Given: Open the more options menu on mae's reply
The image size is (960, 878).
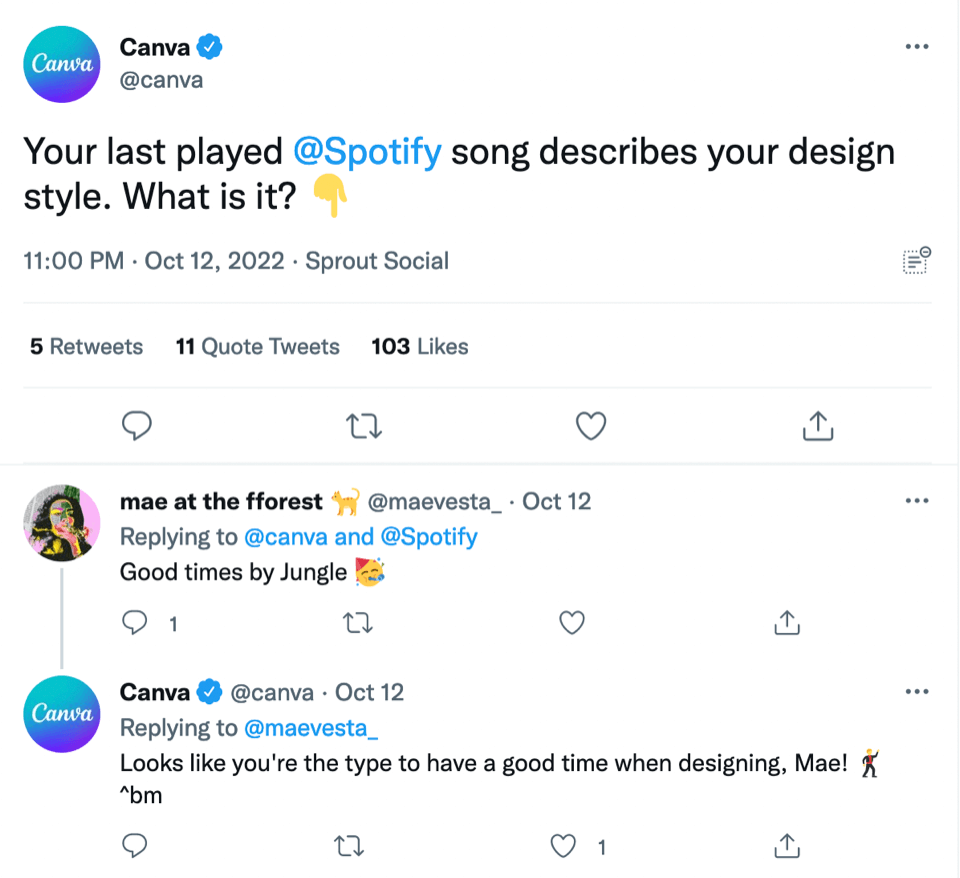Looking at the screenshot, I should (917, 500).
